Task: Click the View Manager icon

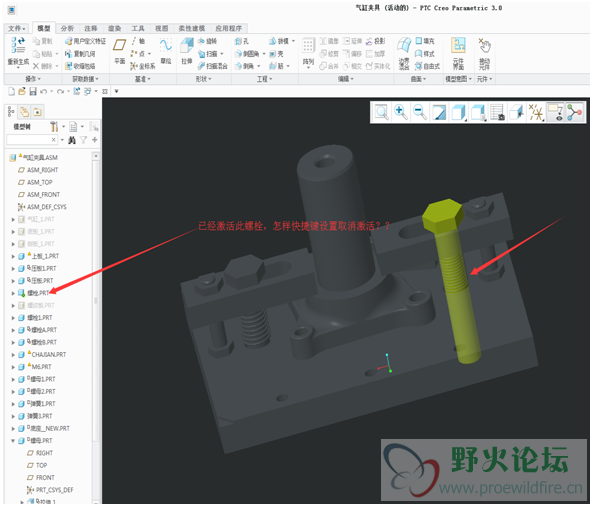Action: click(498, 112)
